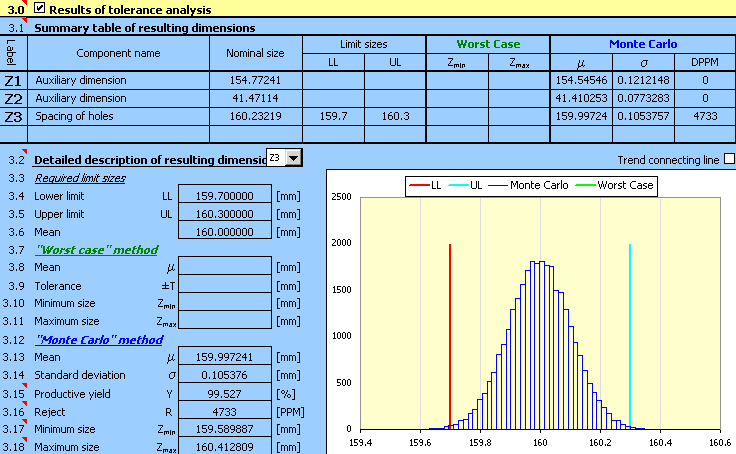
Task: Click the Z3 row label in summary table
Action: [x=13, y=116]
